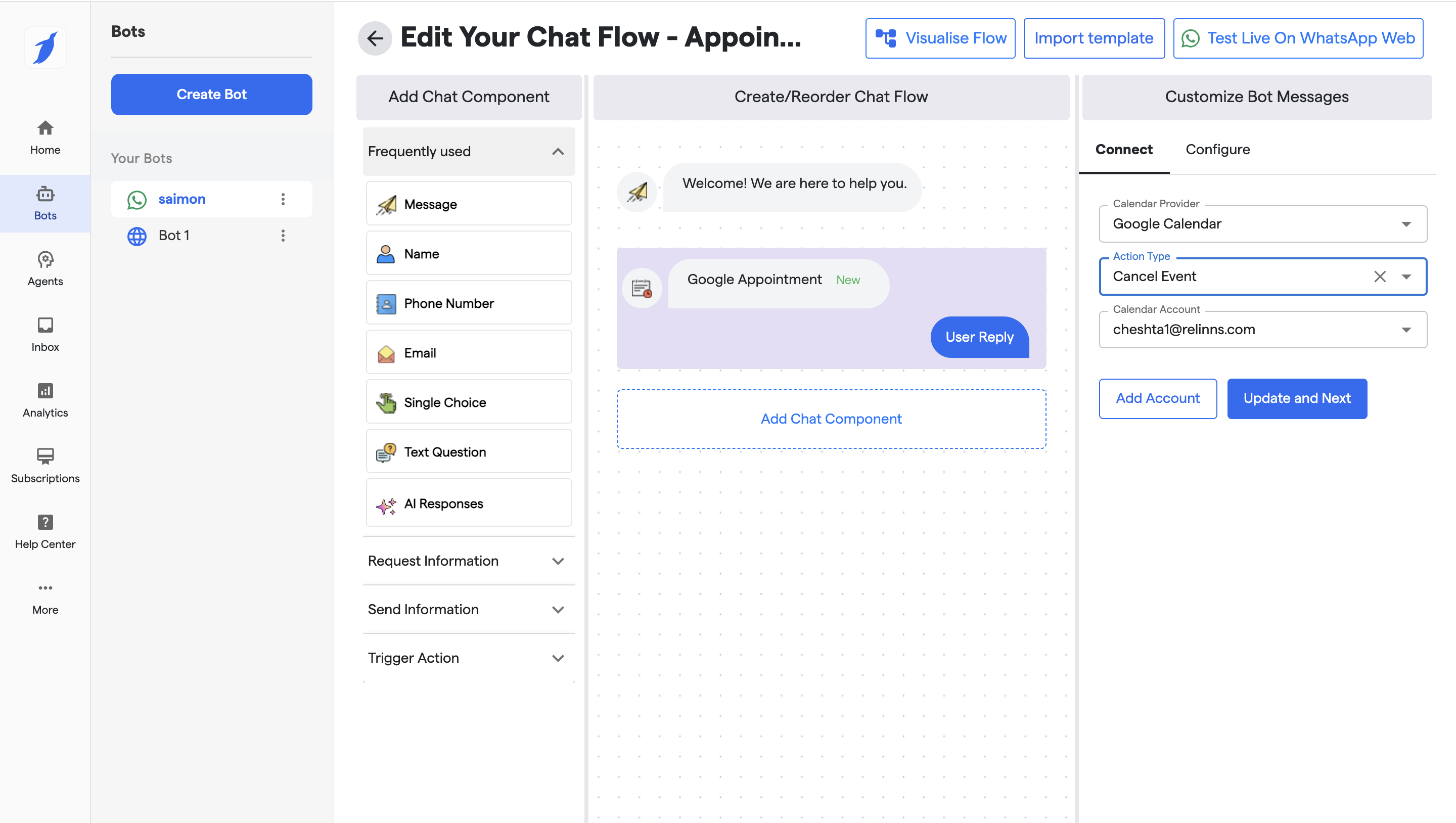1456x823 pixels.
Task: Click the dashed Add Chat Component area
Action: pyautogui.click(x=831, y=419)
